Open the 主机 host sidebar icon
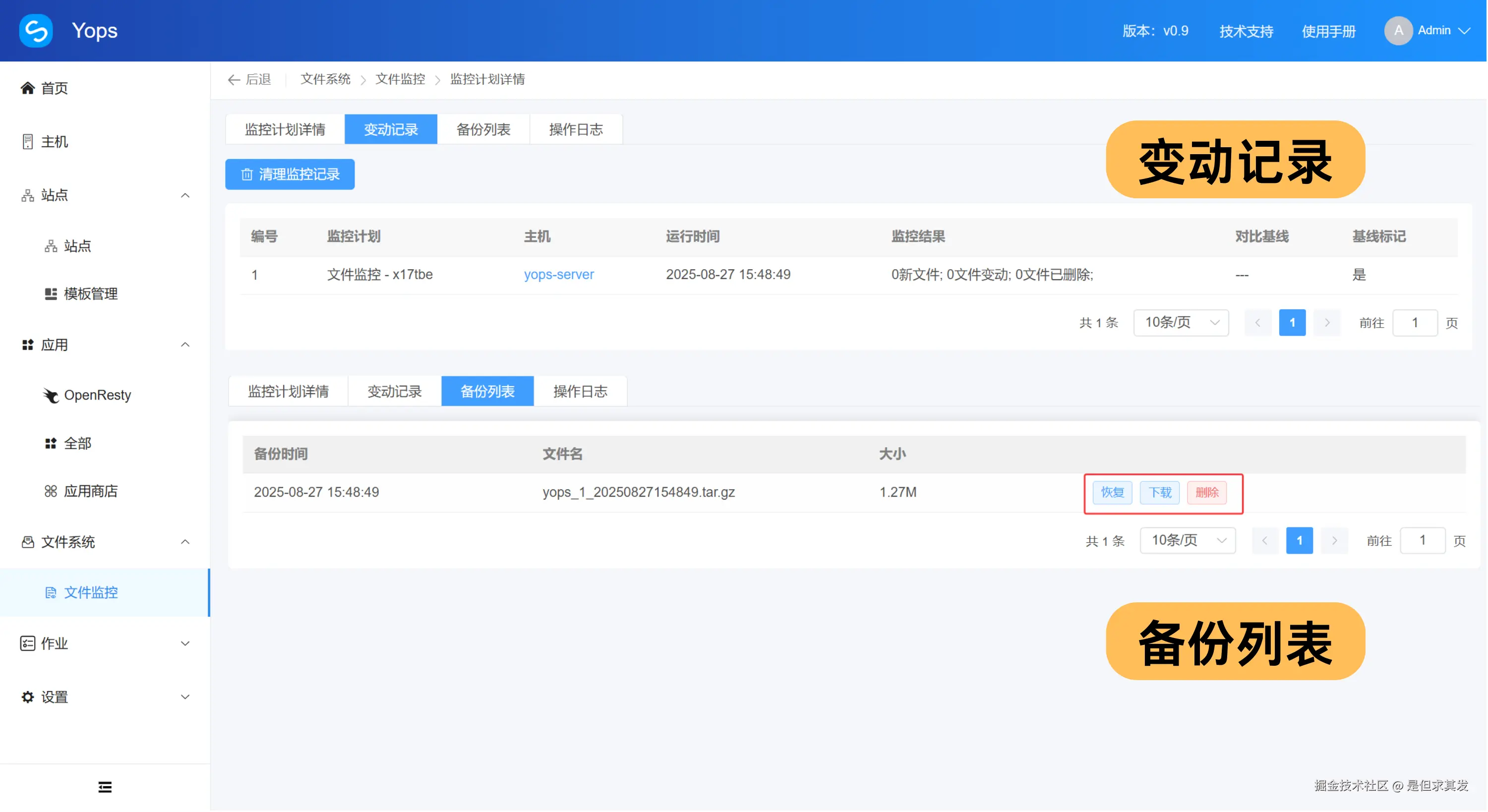This screenshot has height=812, width=1488. (x=27, y=141)
